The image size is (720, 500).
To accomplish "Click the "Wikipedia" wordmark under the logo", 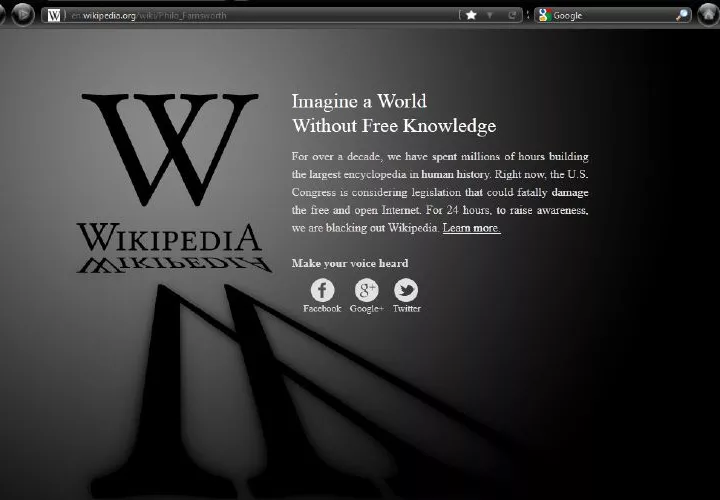I will (x=168, y=238).
